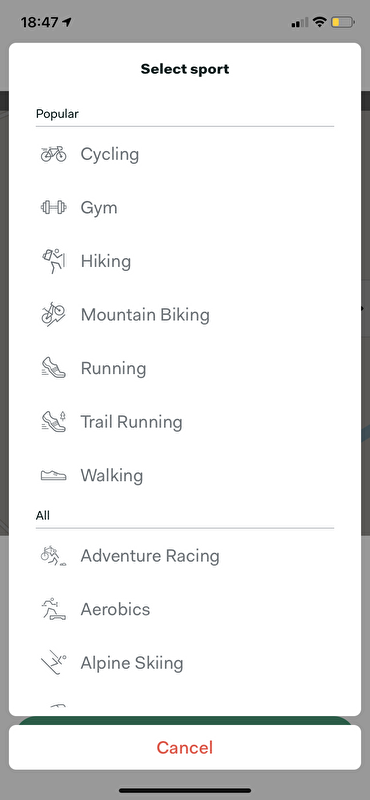Choose Gym from the list
Viewport: 370px width, 800px height.
[x=185, y=208]
